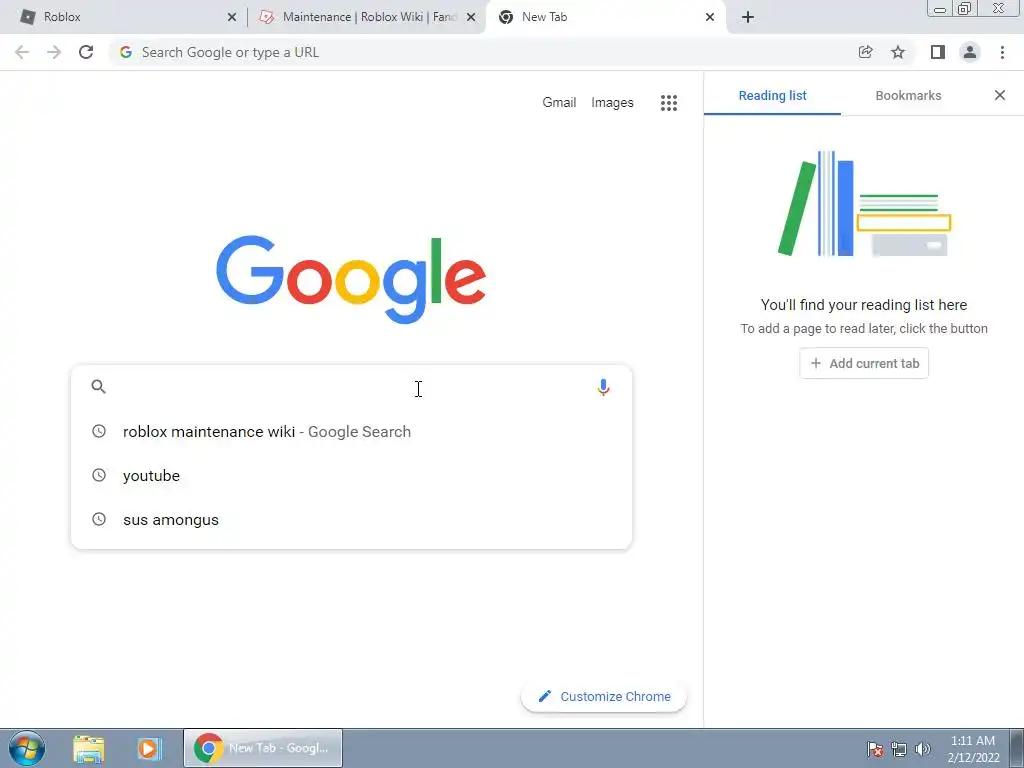This screenshot has height=768, width=1024.
Task: Open the taskbar clock showing 1:11 AM
Action: tap(973, 749)
